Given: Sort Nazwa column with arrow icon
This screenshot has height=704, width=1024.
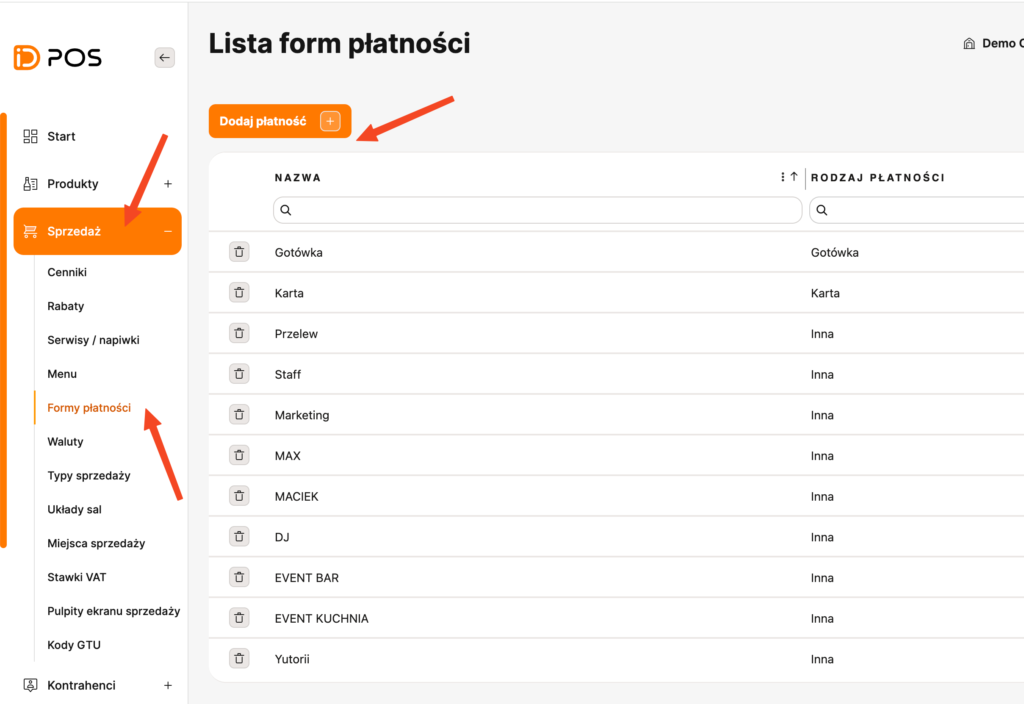Looking at the screenshot, I should (794, 177).
